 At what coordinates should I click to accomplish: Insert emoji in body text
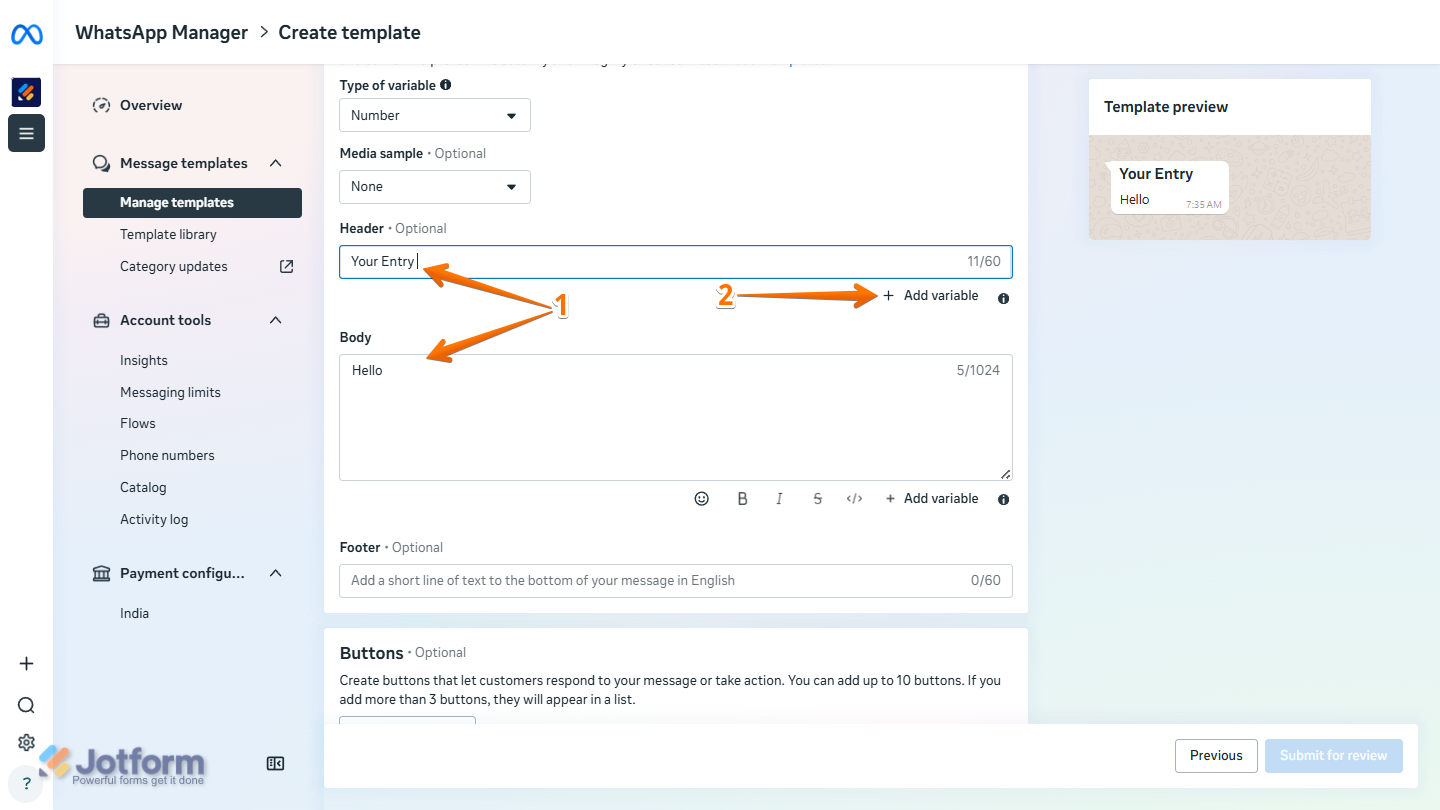pos(702,498)
